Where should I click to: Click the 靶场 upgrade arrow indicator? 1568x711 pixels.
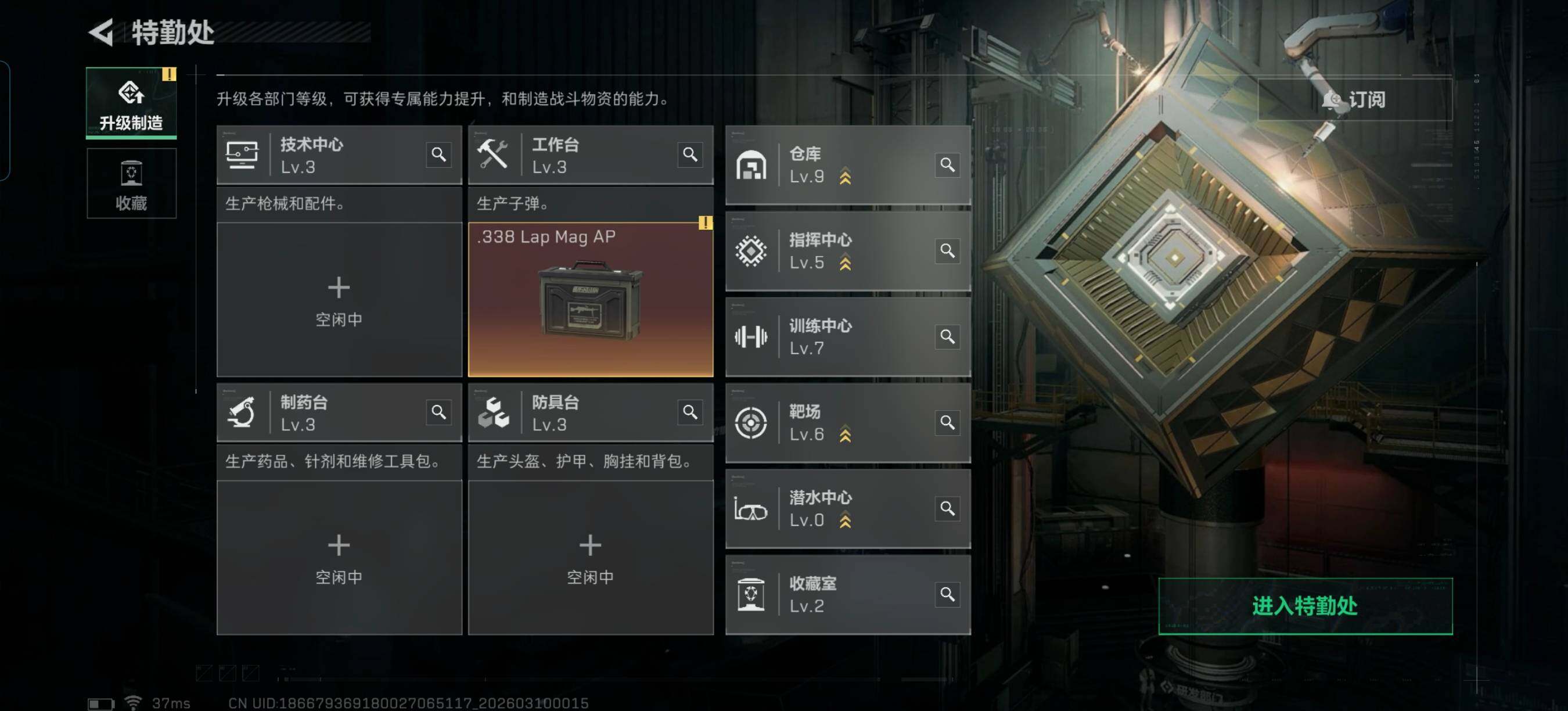846,435
